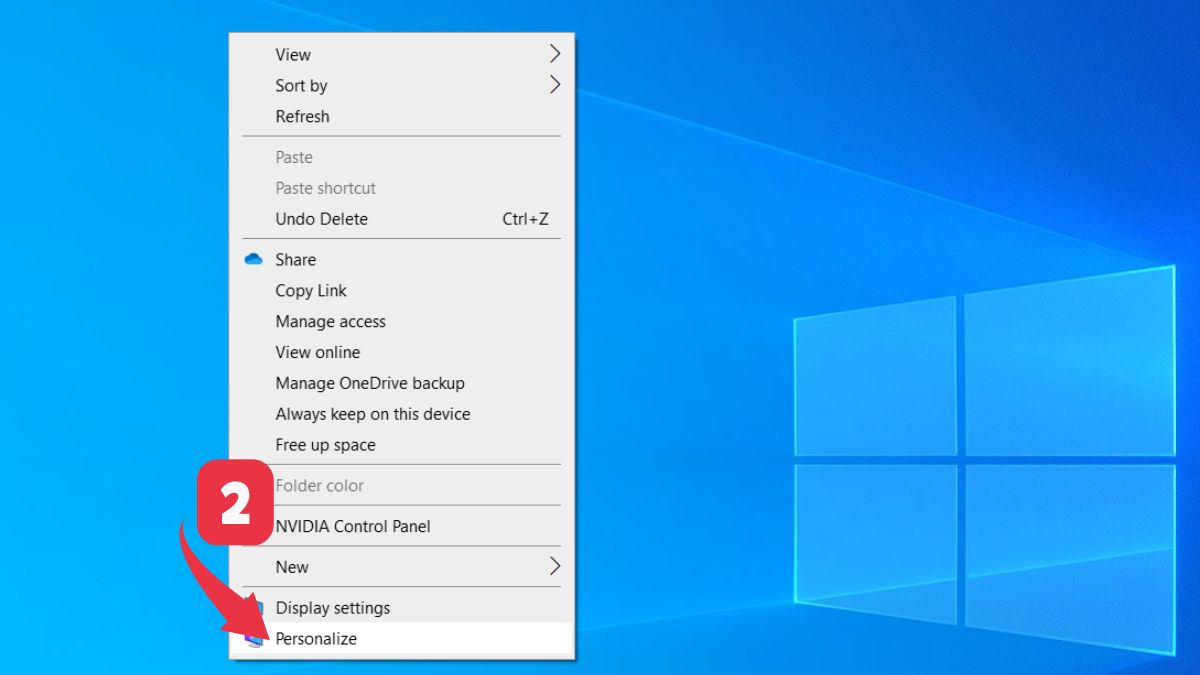Screen dimensions: 1200x675
Task: Click the red number 2 badge
Action: point(235,503)
